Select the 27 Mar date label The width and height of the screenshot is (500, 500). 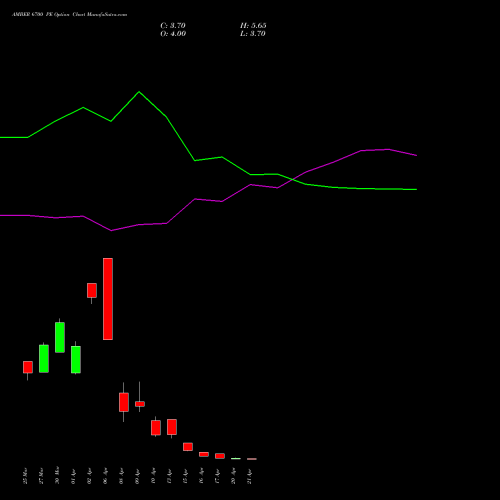click(x=41, y=476)
